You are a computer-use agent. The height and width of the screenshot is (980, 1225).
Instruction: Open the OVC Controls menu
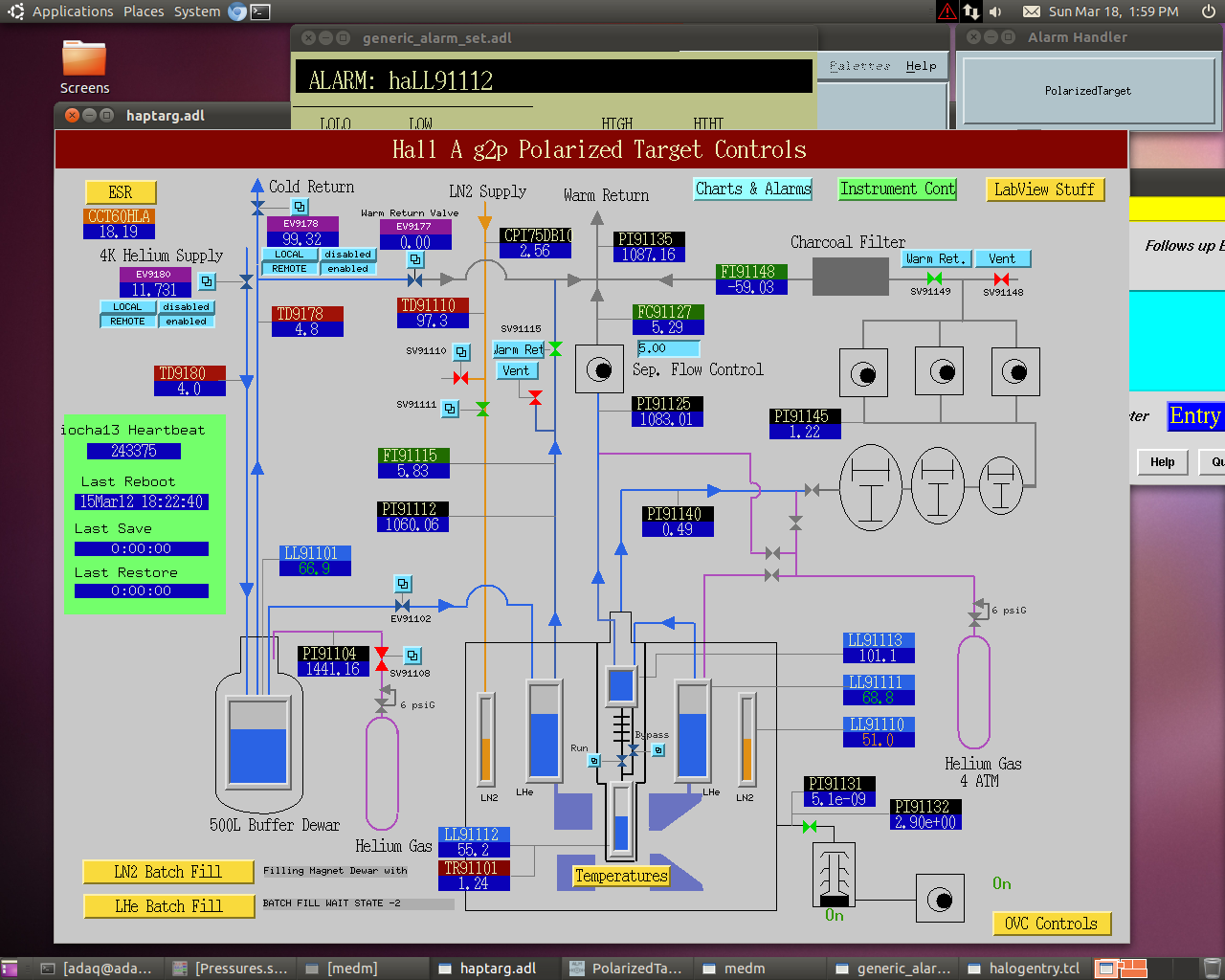(x=1052, y=924)
